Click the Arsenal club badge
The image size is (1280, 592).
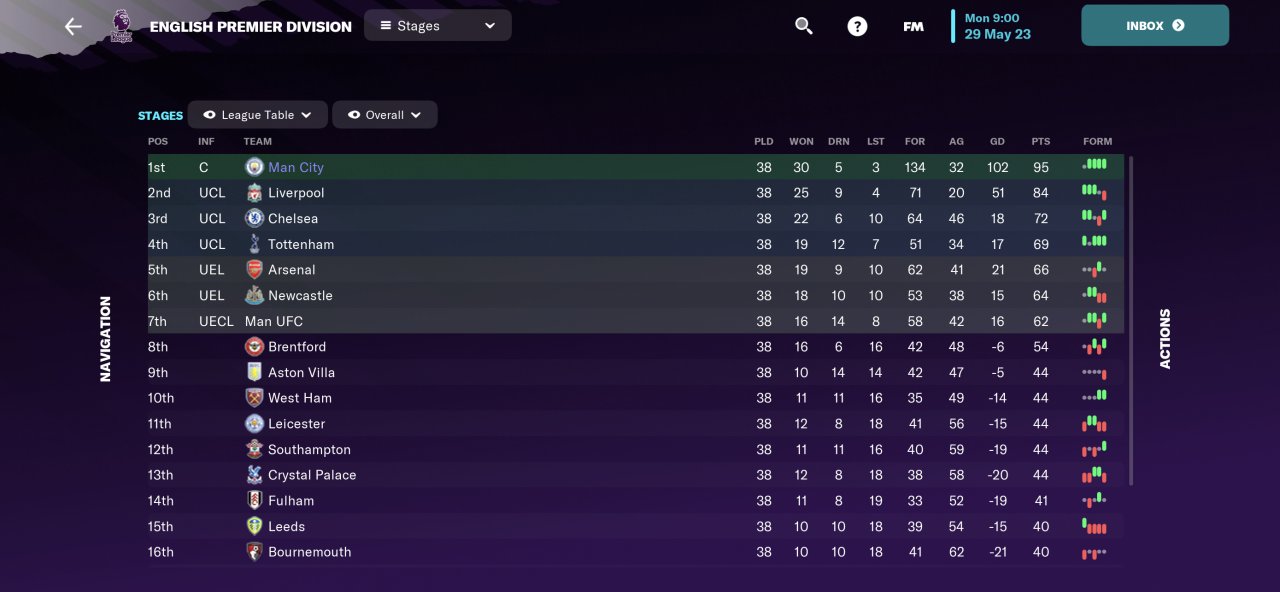click(x=254, y=270)
